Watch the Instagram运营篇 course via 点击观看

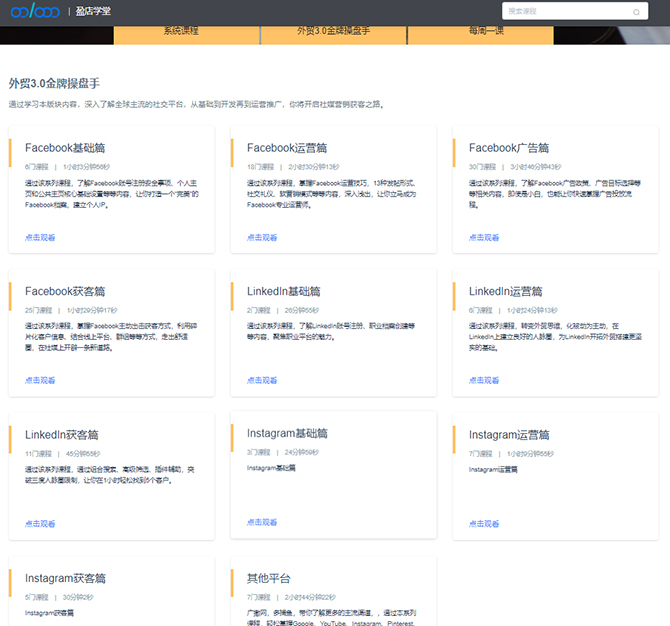(x=484, y=524)
